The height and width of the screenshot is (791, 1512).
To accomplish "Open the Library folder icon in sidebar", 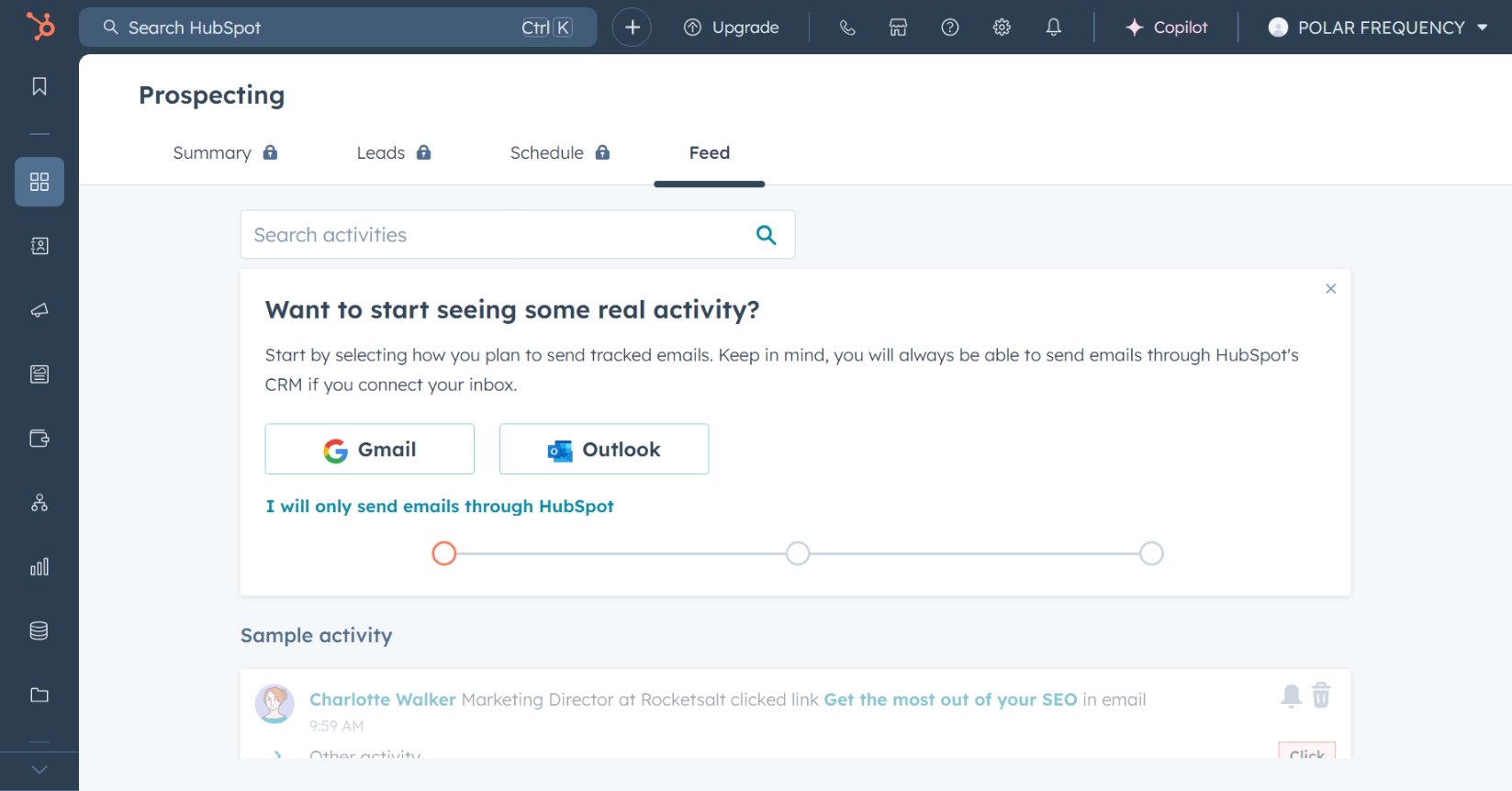I will pos(39,696).
